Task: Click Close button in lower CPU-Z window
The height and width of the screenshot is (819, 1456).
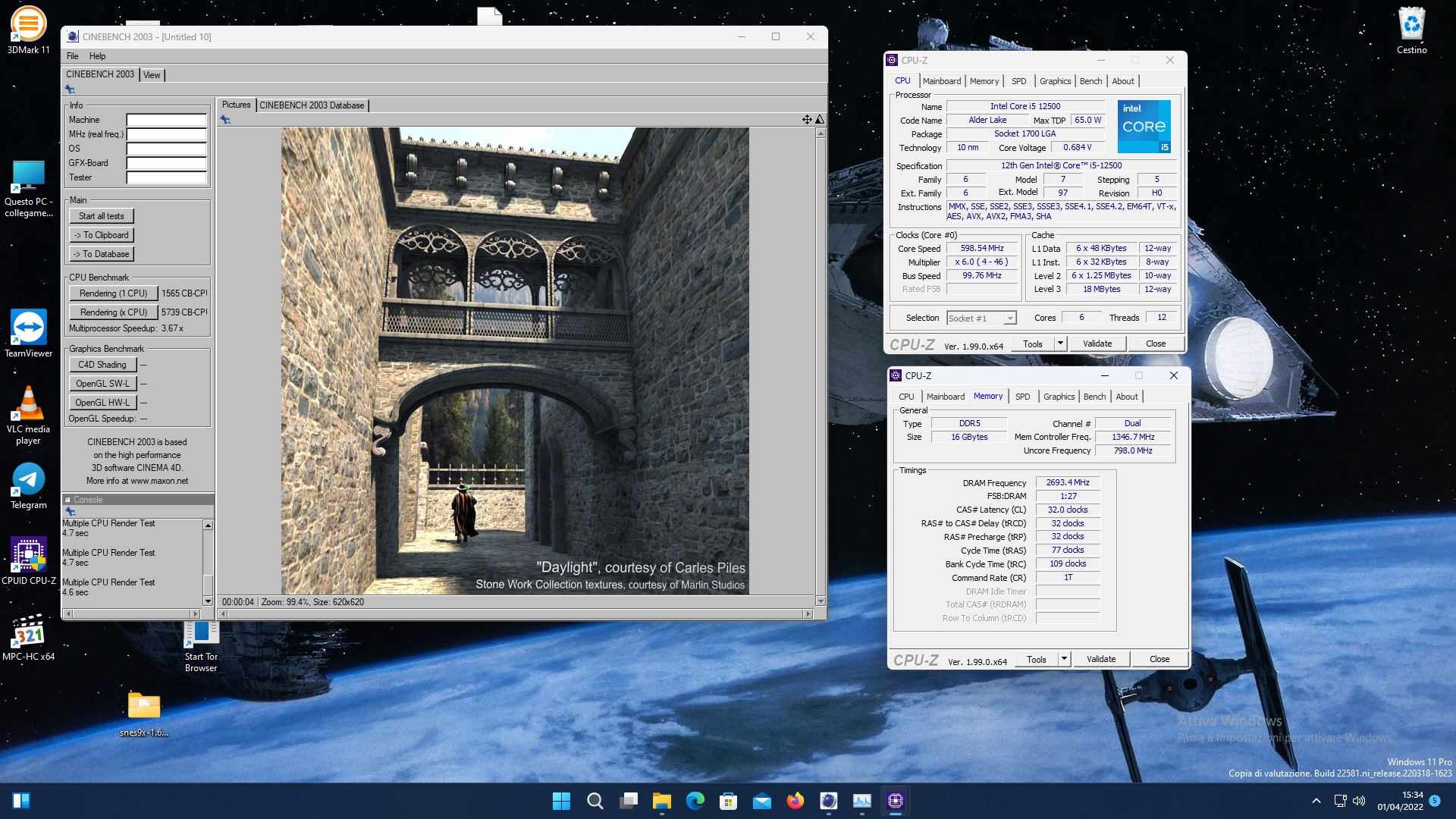Action: [x=1159, y=659]
